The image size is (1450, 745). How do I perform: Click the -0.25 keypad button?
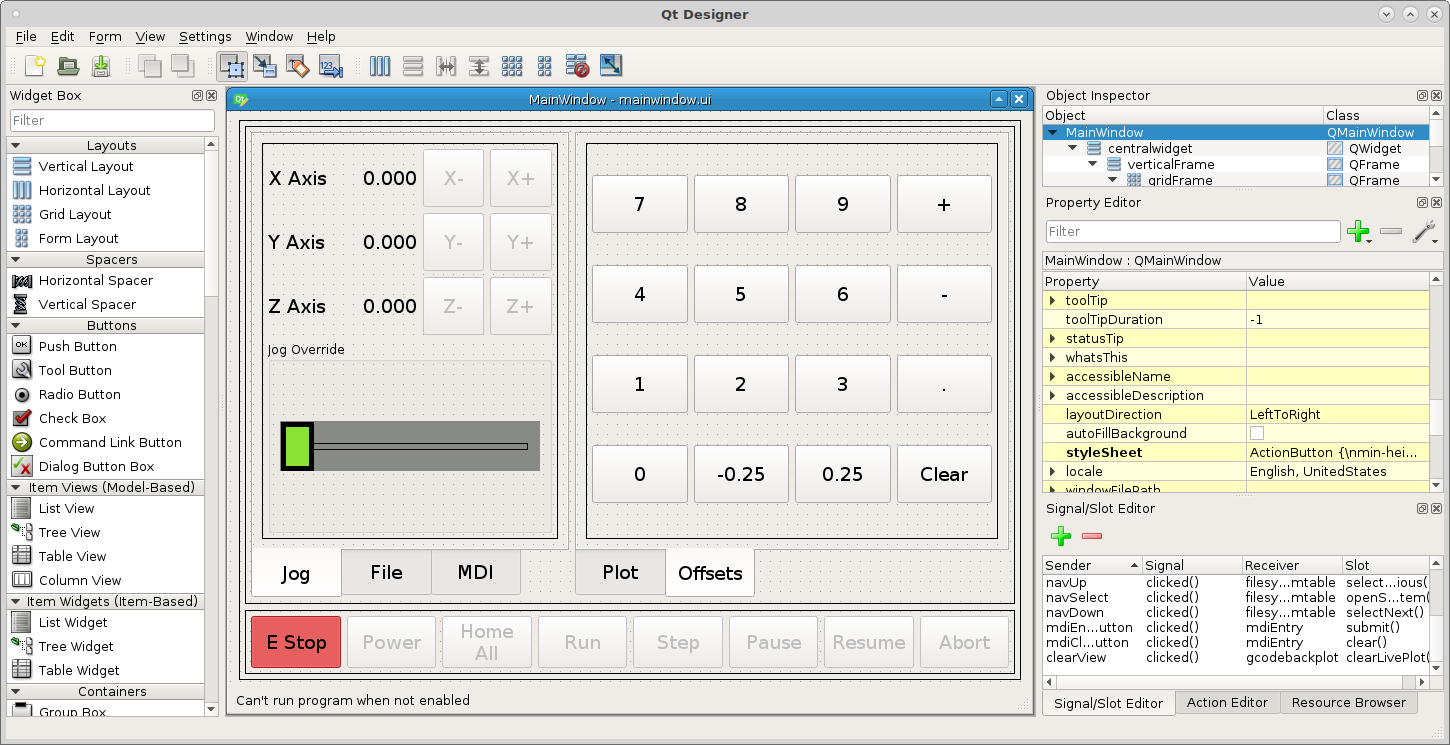pos(741,474)
